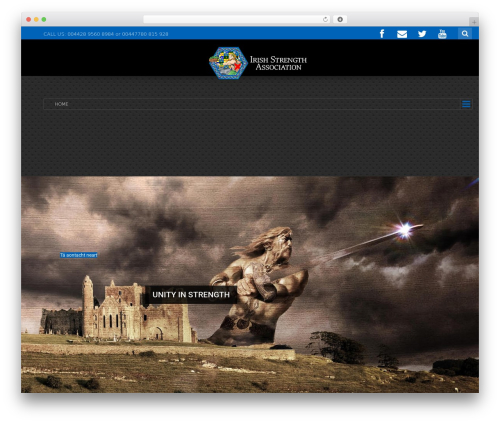The height and width of the screenshot is (423, 500).
Task: Open the Twitter profile icon
Action: click(422, 34)
